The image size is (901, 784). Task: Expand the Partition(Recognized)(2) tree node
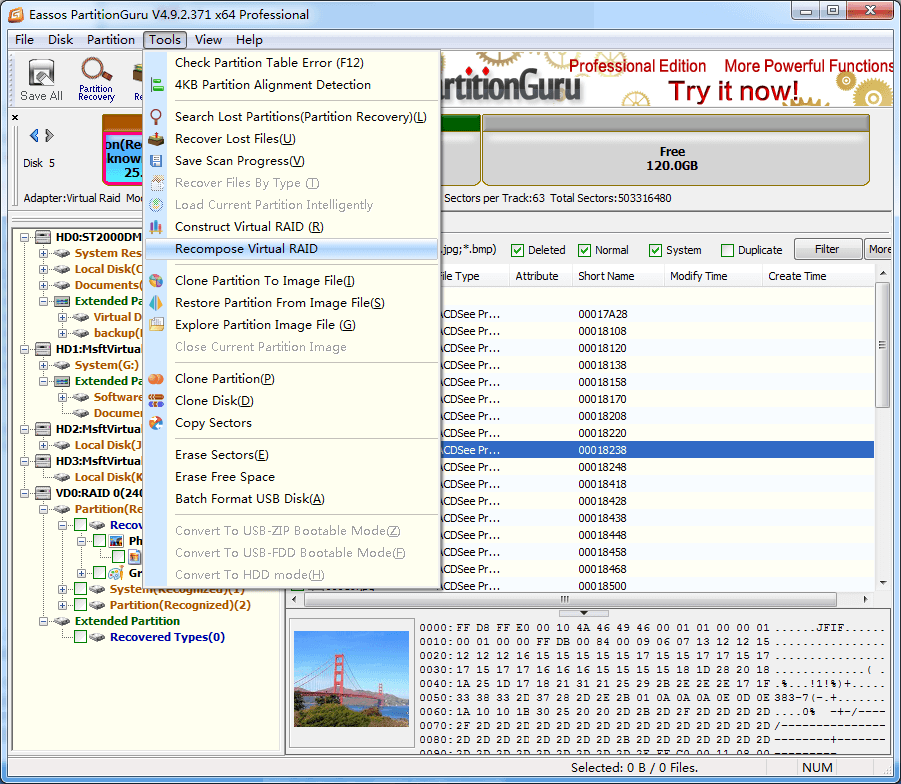pos(62,605)
